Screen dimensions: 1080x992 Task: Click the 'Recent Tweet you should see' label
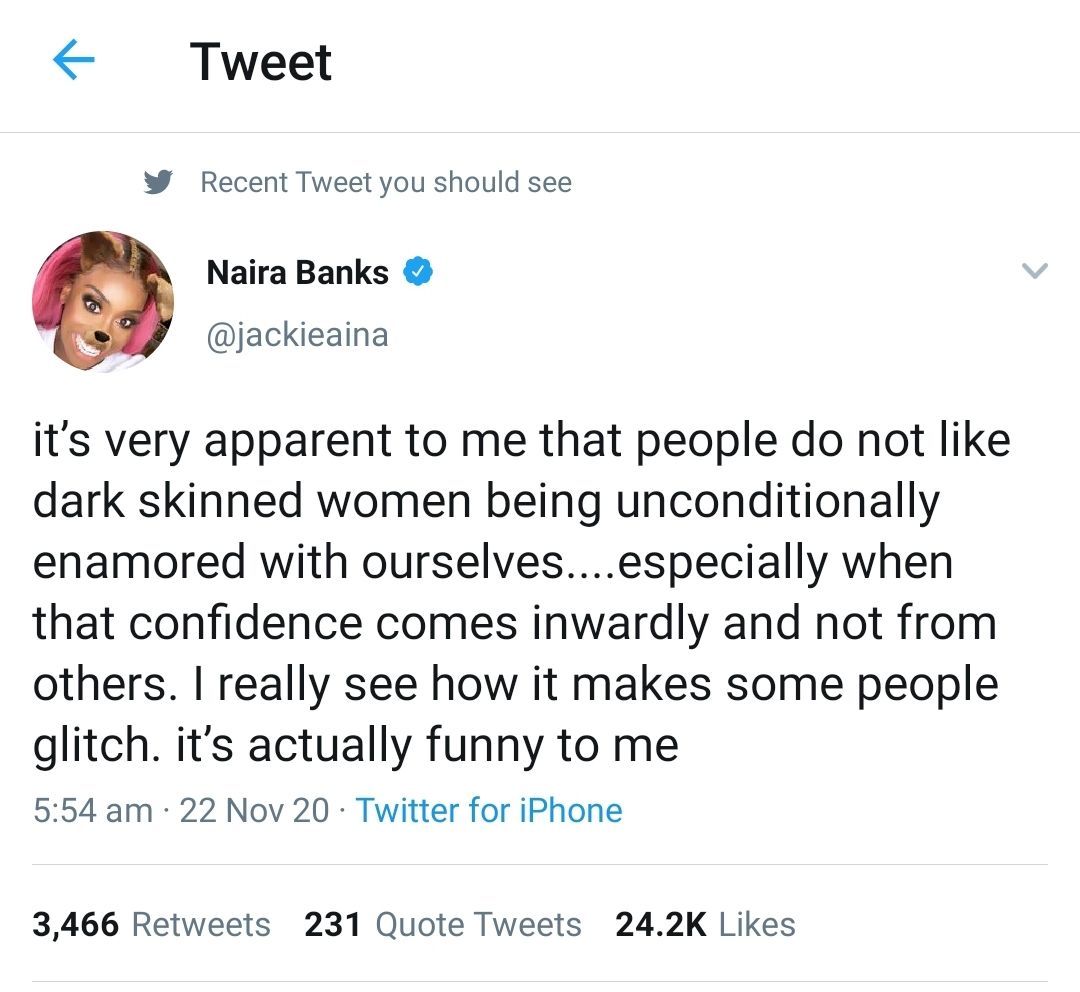coord(387,182)
